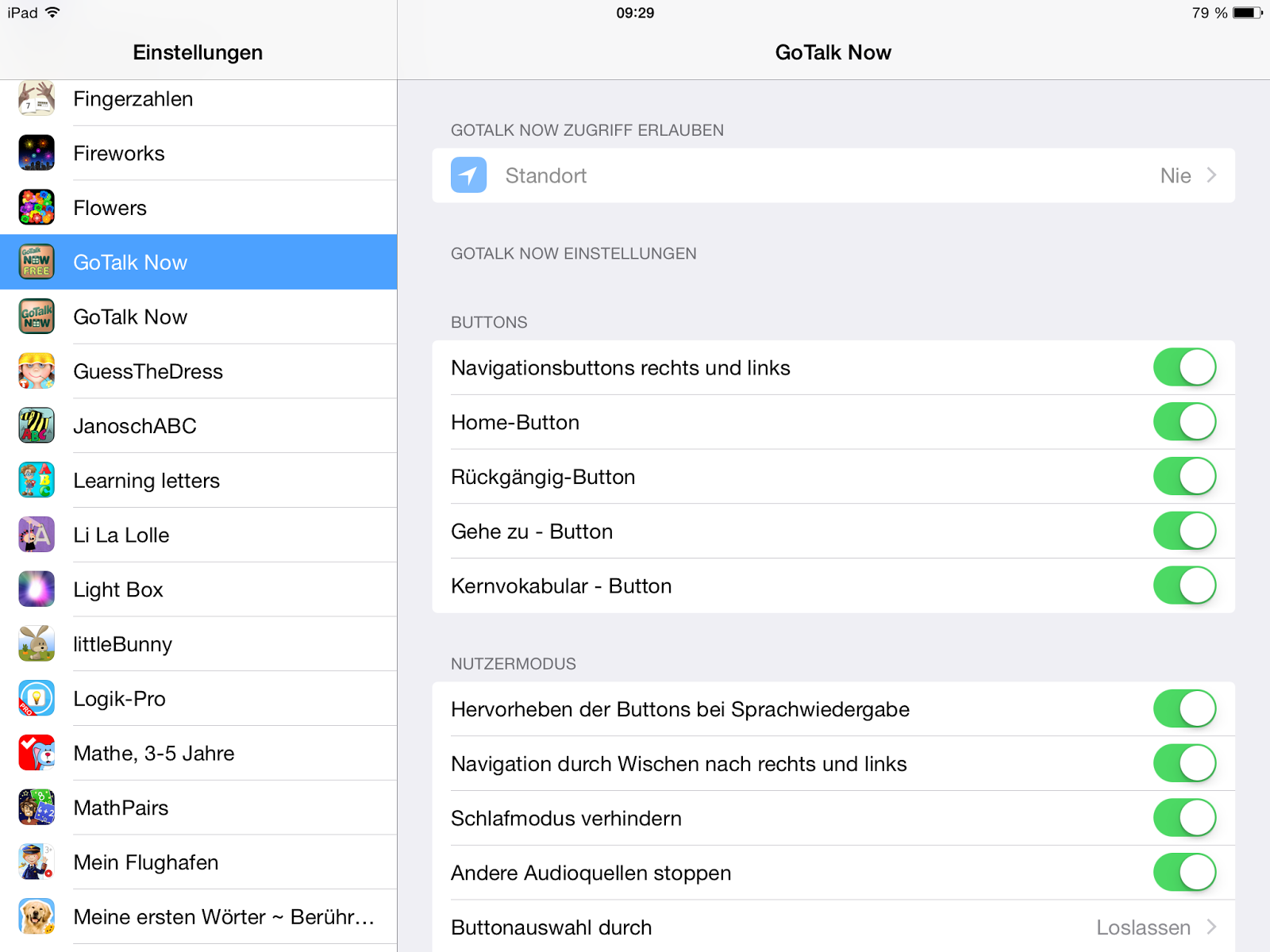This screenshot has width=1270, height=952.
Task: Click the Loslassen value
Action: (x=1144, y=927)
